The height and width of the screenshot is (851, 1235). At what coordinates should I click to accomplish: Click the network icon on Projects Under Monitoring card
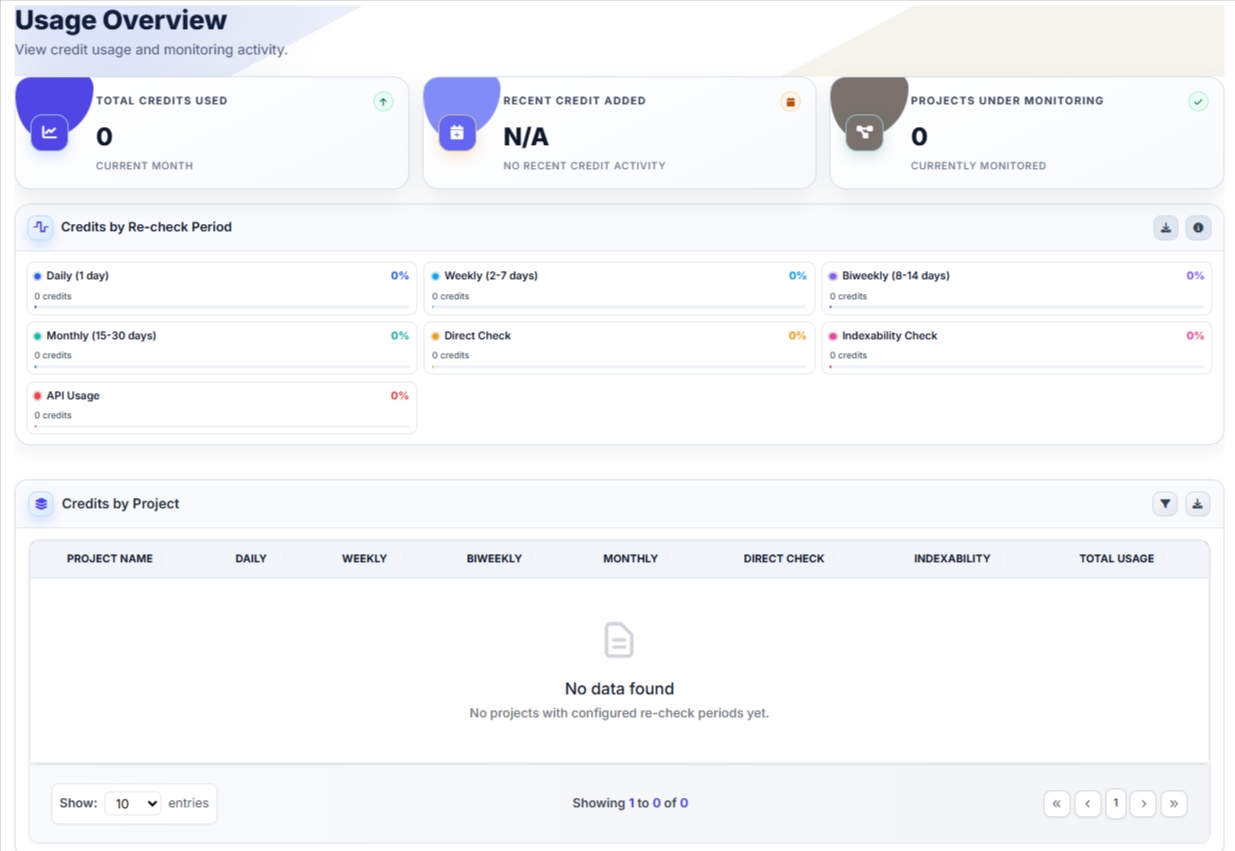(x=865, y=132)
